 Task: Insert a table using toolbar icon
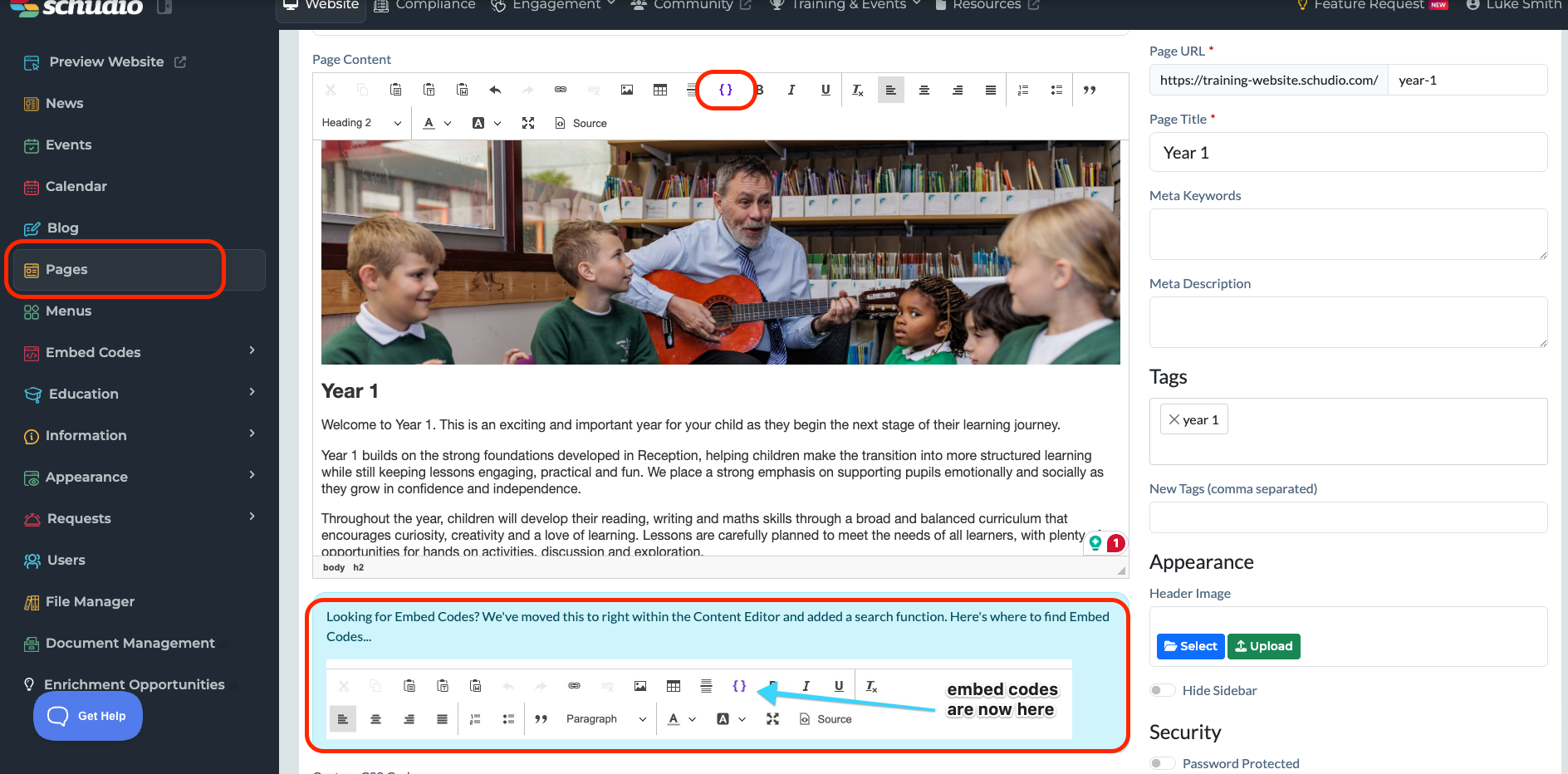click(660, 90)
